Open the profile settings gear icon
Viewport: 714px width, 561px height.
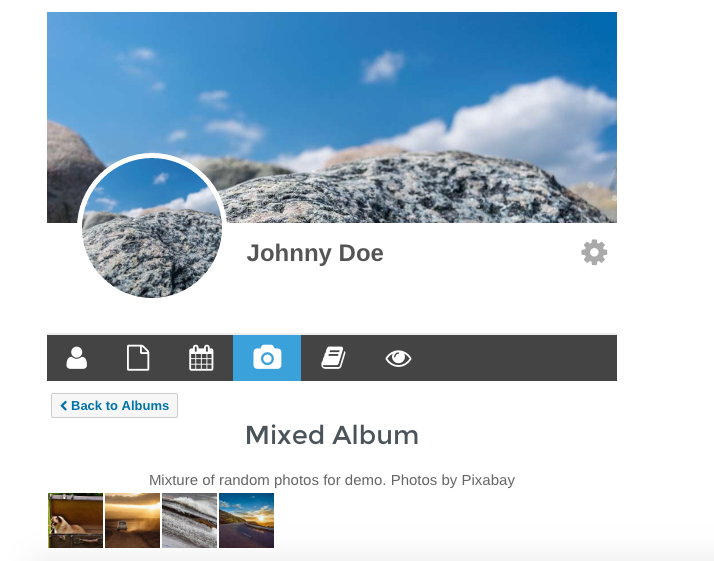[x=594, y=252]
